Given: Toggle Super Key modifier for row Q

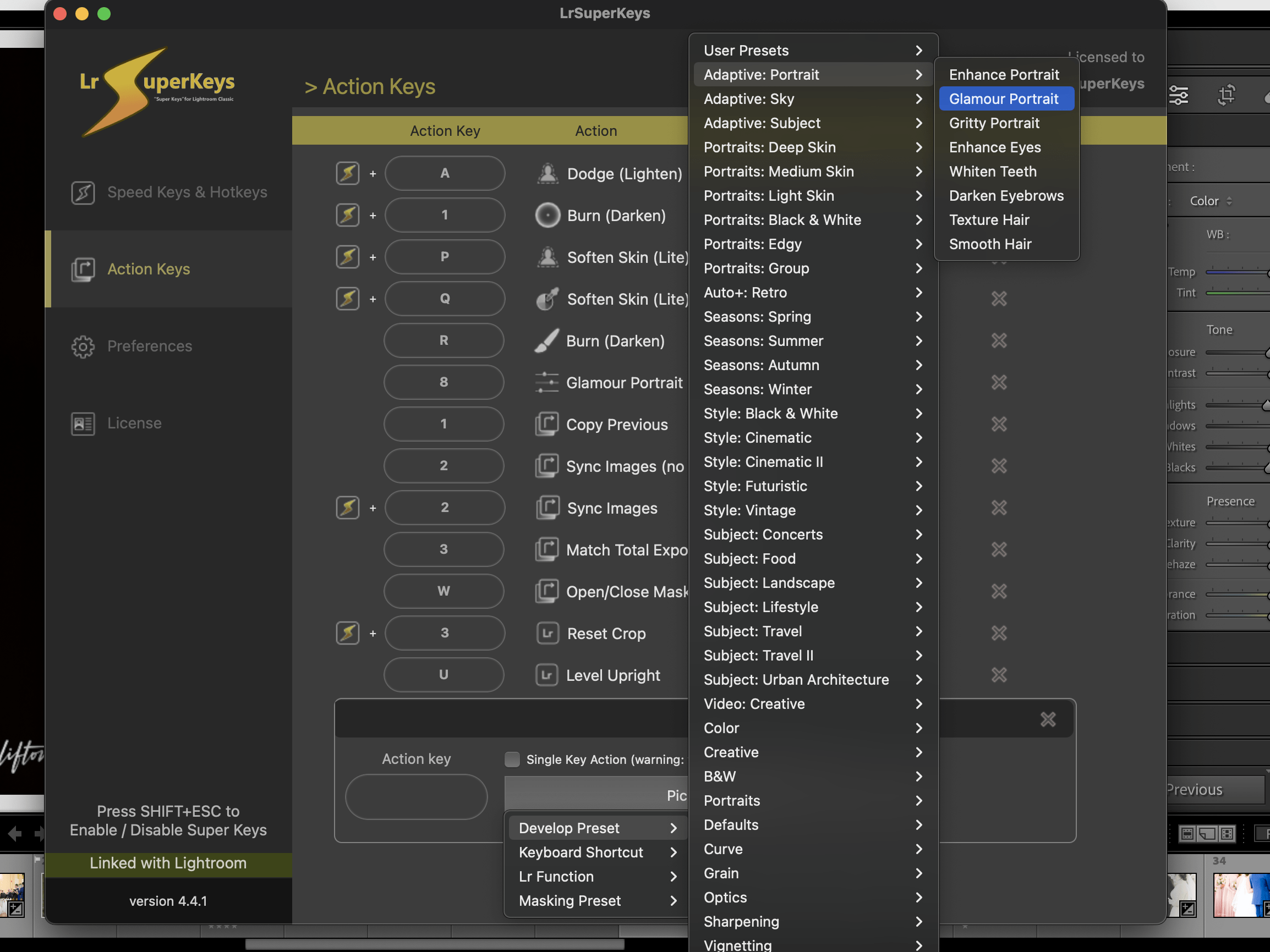Looking at the screenshot, I should click(347, 299).
